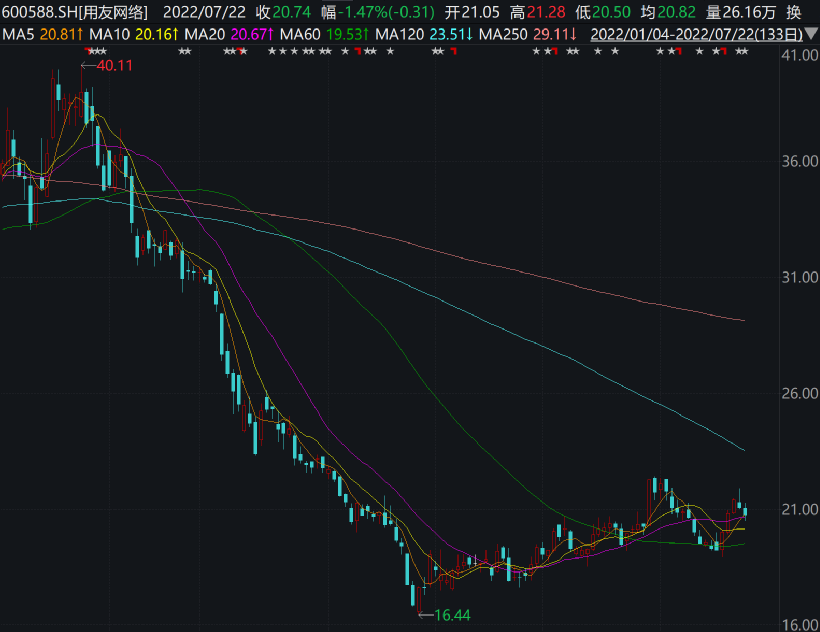Click the last star marker at top right
The width and height of the screenshot is (820, 632).
pyautogui.click(x=742, y=51)
